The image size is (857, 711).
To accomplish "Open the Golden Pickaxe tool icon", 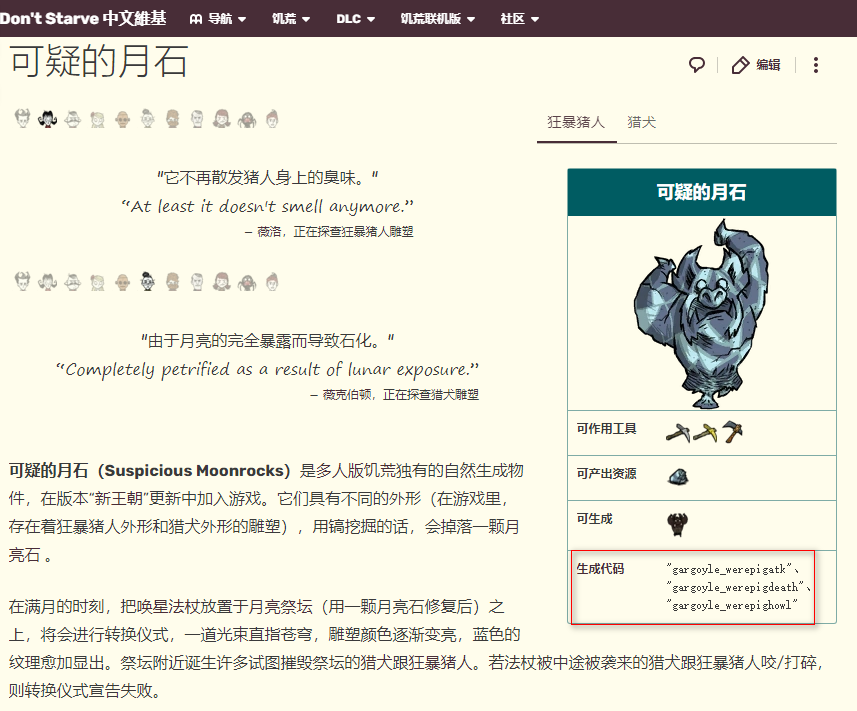I will pos(705,432).
